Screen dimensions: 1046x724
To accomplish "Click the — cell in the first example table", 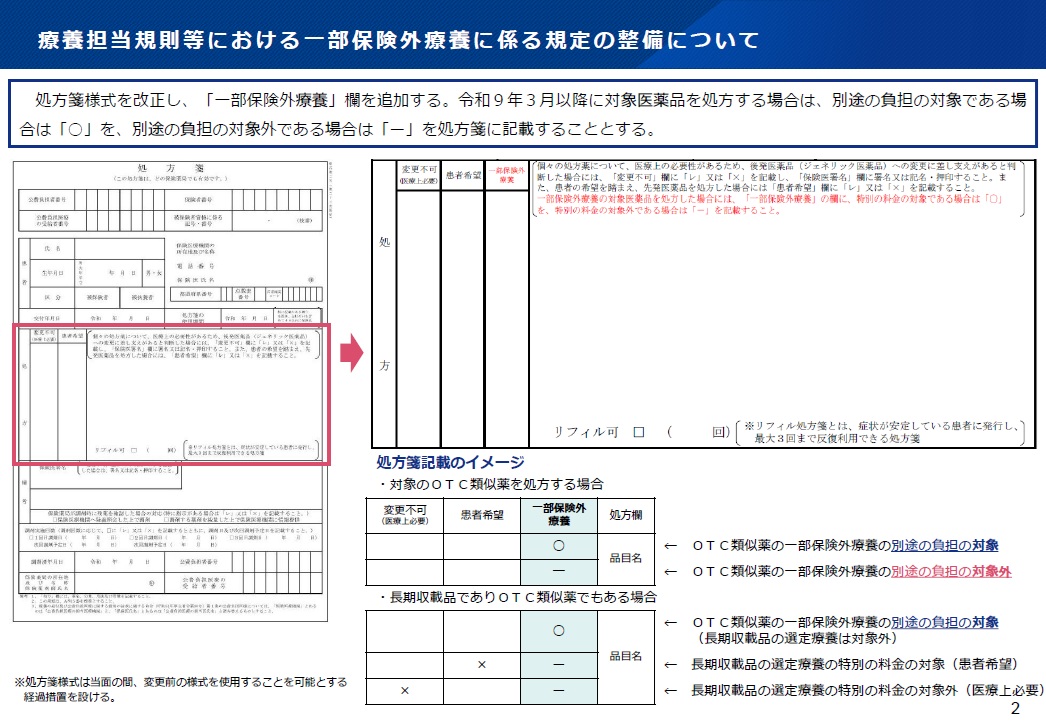I will pos(558,571).
